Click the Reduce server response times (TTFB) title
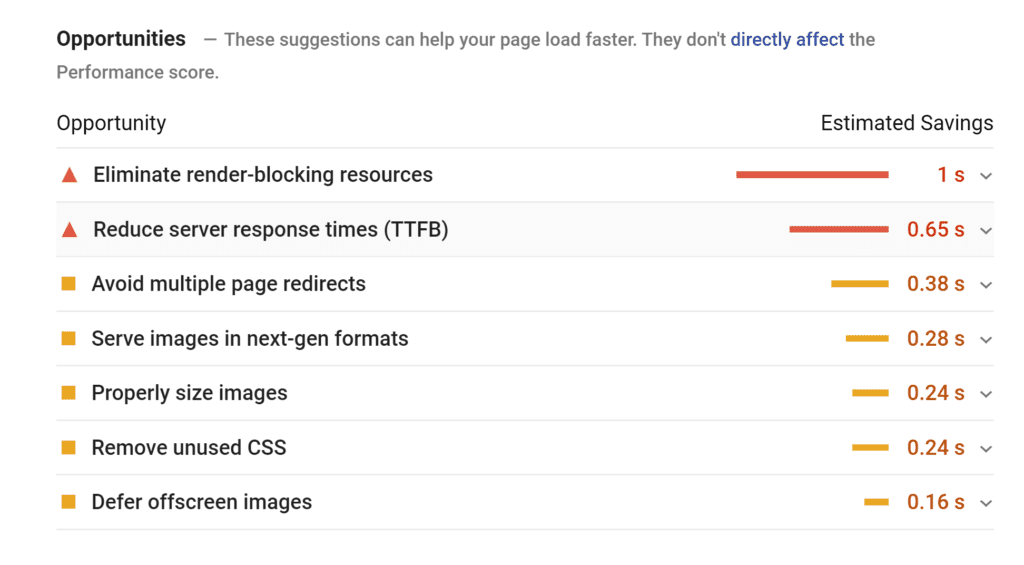The height and width of the screenshot is (565, 1024). [x=270, y=230]
